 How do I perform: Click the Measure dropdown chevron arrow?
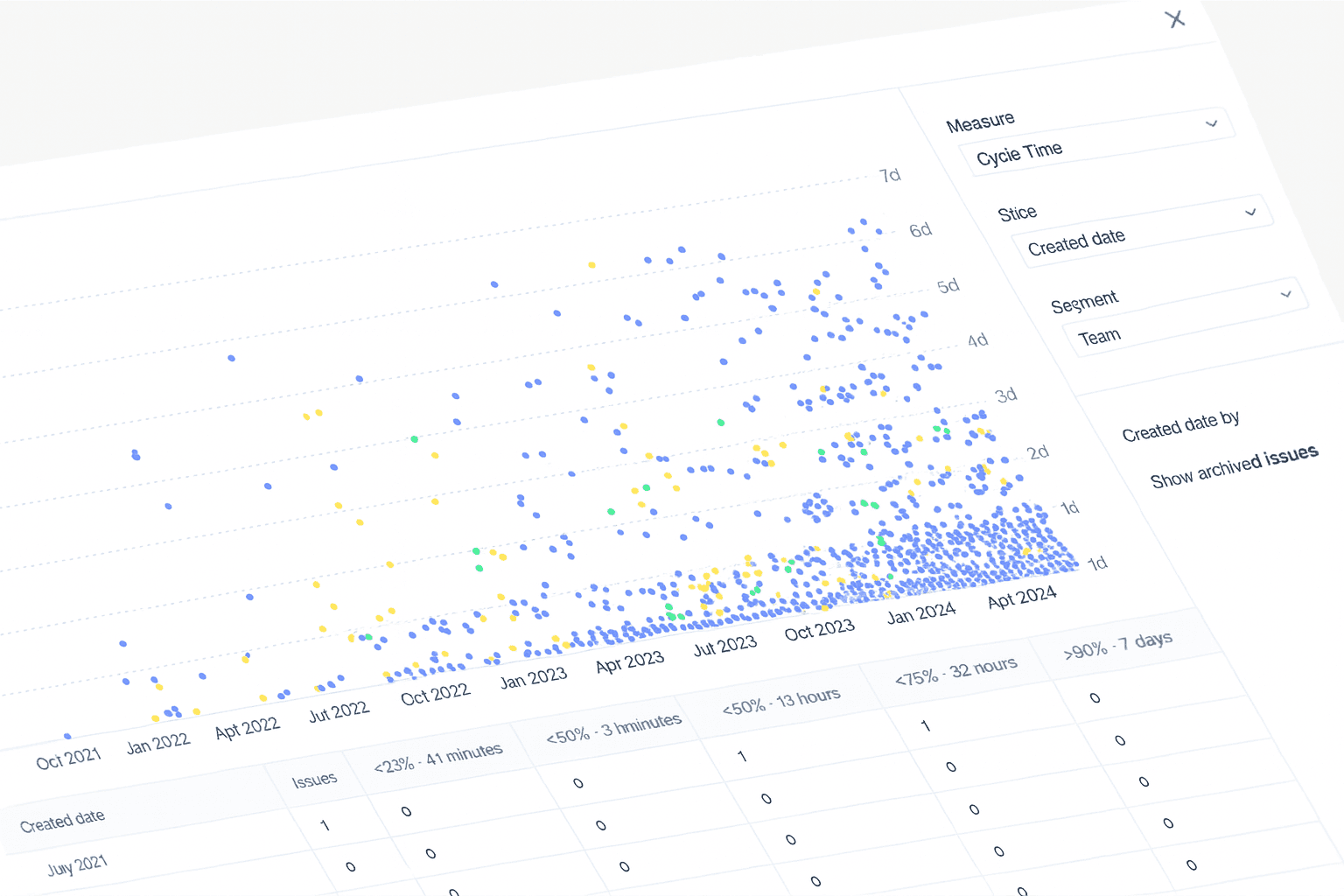(1212, 123)
